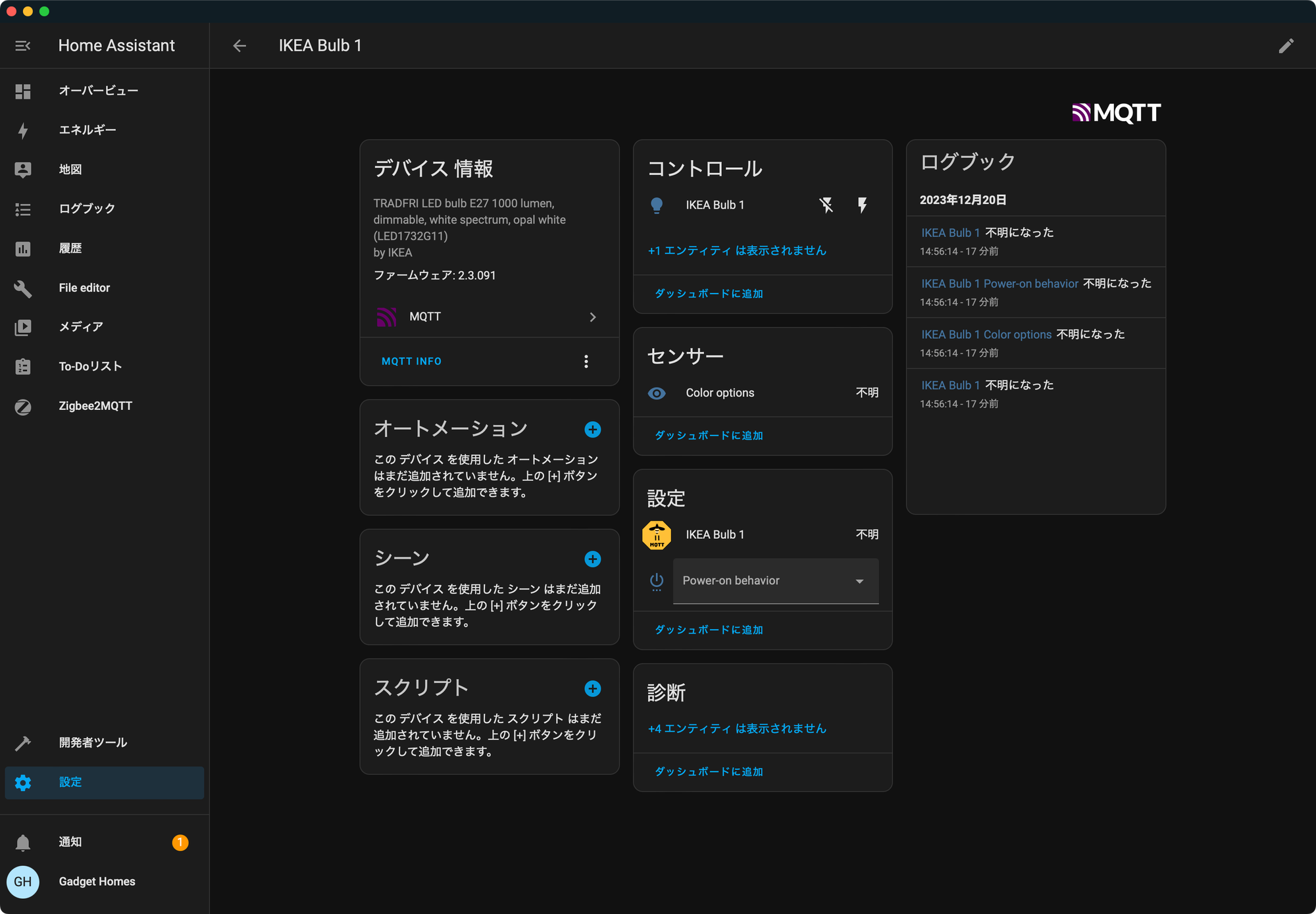Viewport: 1316px width, 914px height.
Task: Show the +4 hidden diagnostic entities
Action: [737, 728]
